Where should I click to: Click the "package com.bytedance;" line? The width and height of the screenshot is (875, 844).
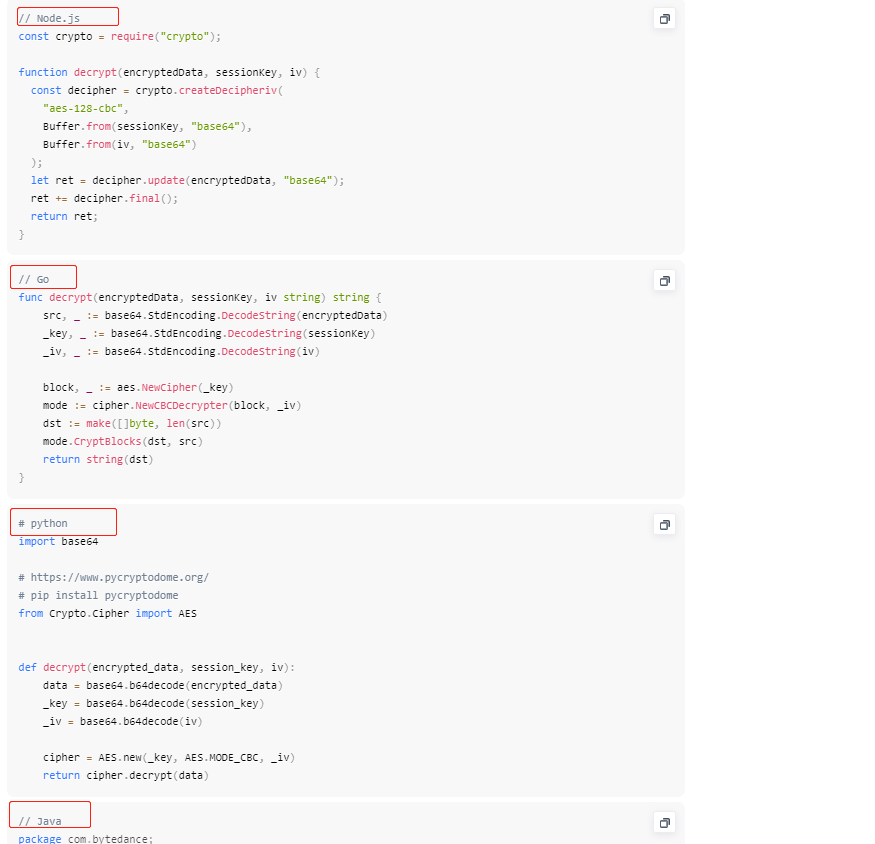[85, 839]
